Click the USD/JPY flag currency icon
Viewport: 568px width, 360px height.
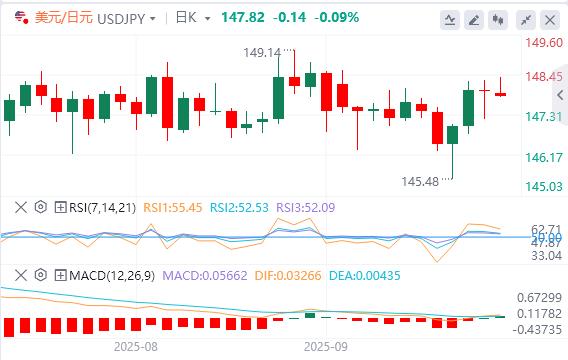pos(21,17)
